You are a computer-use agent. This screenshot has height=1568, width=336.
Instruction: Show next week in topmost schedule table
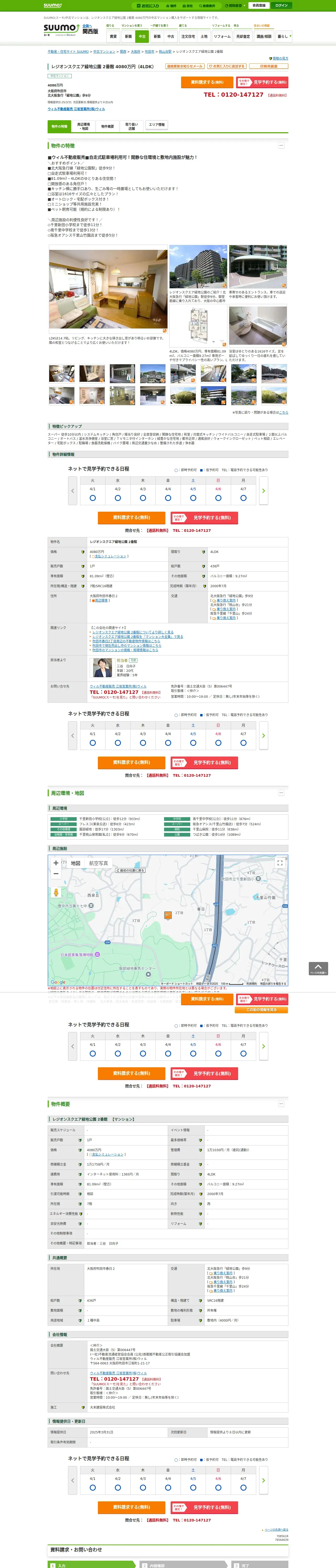coord(264,491)
